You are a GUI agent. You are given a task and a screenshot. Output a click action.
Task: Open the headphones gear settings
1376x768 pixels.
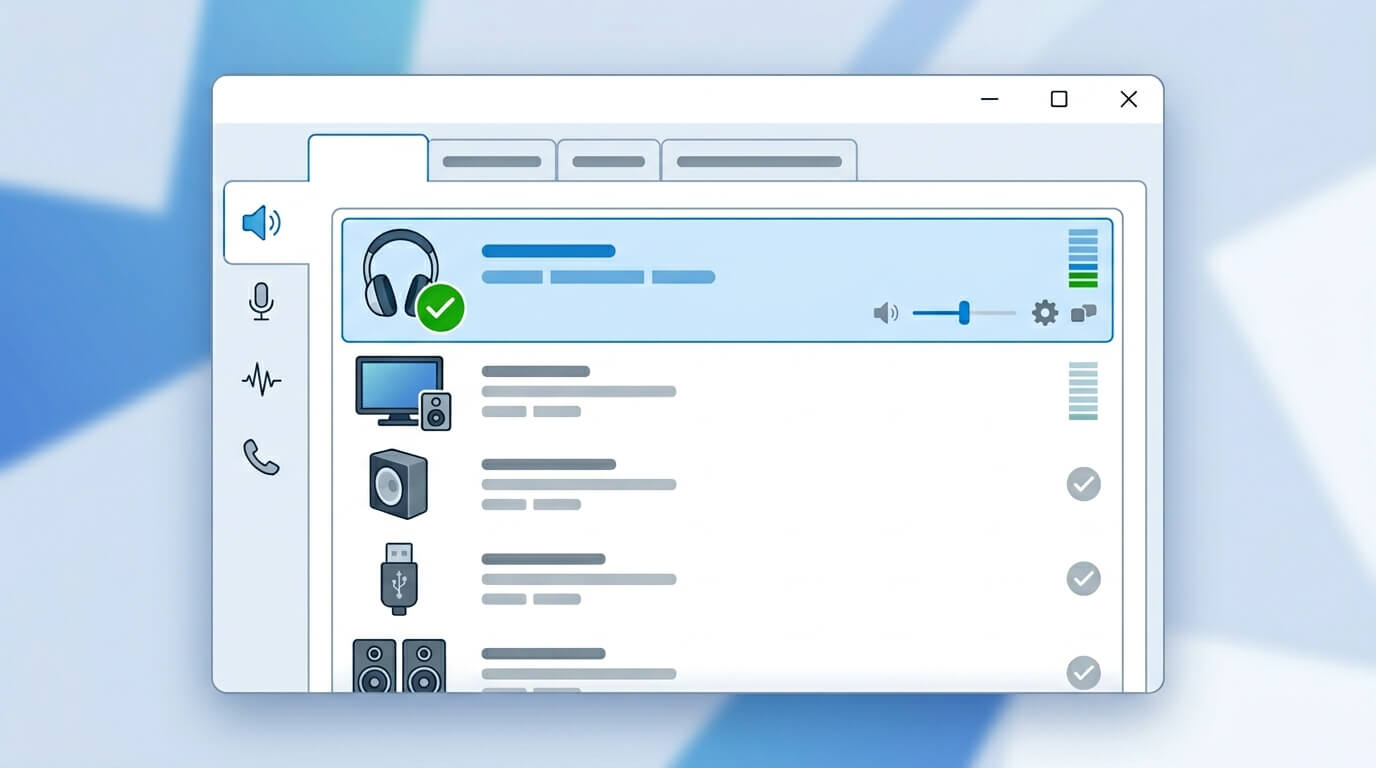click(1045, 314)
